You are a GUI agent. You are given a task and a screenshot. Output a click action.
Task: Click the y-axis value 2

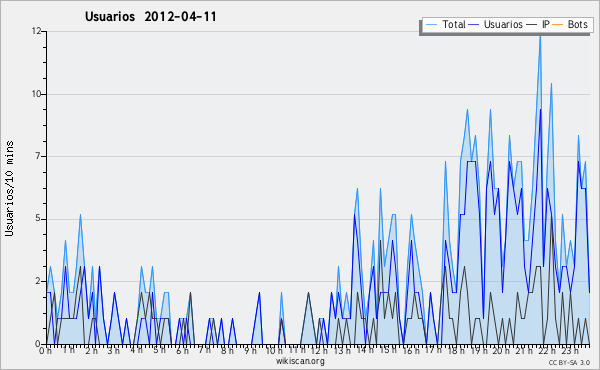pyautogui.click(x=38, y=281)
